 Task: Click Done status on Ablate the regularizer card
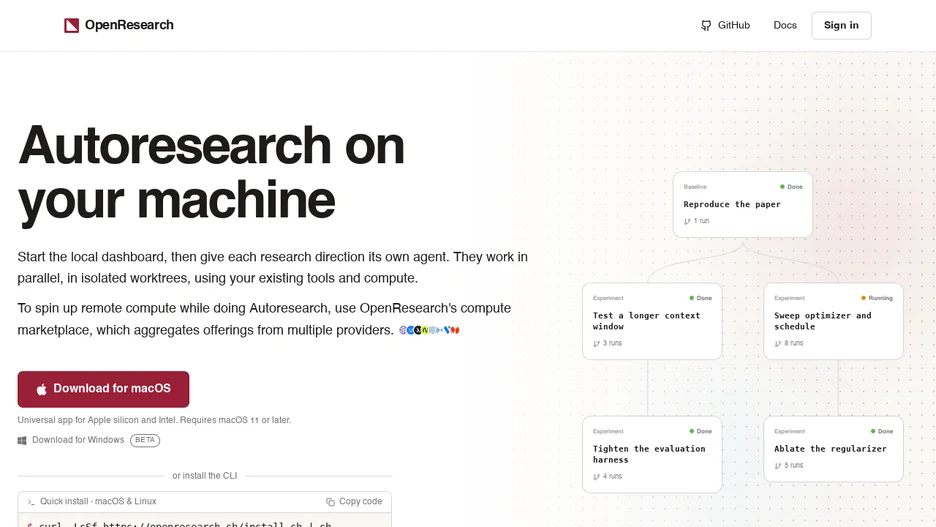(x=882, y=431)
